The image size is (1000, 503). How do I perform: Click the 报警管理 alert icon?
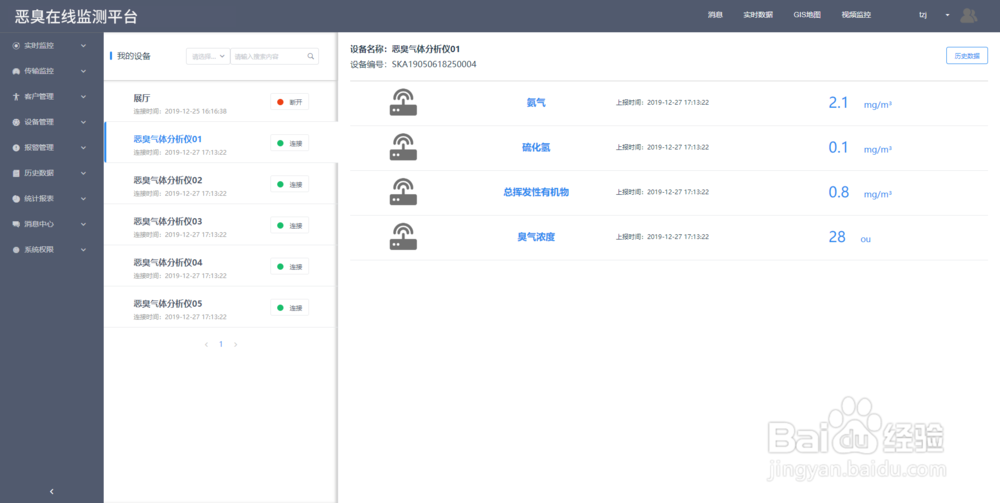coord(17,148)
